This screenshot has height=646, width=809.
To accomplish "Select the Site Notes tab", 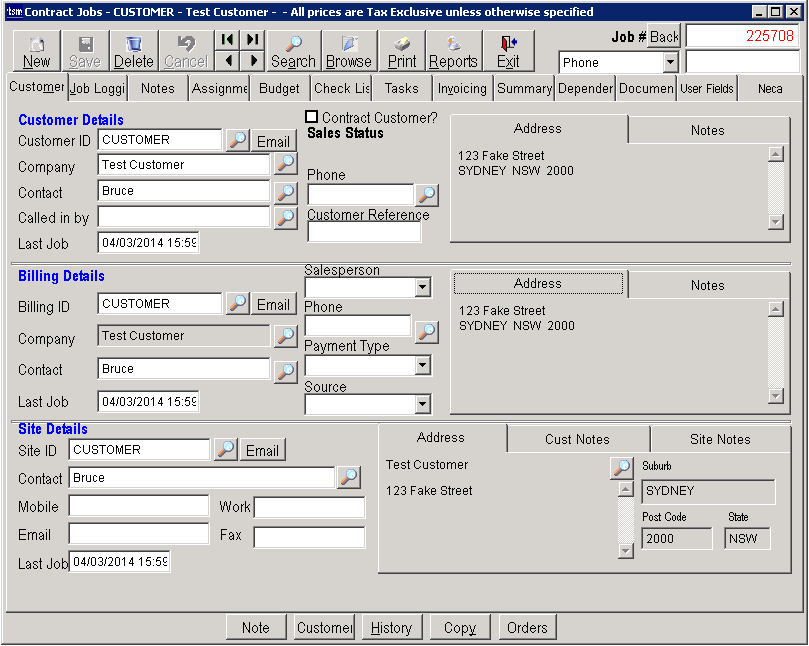I will [x=720, y=439].
